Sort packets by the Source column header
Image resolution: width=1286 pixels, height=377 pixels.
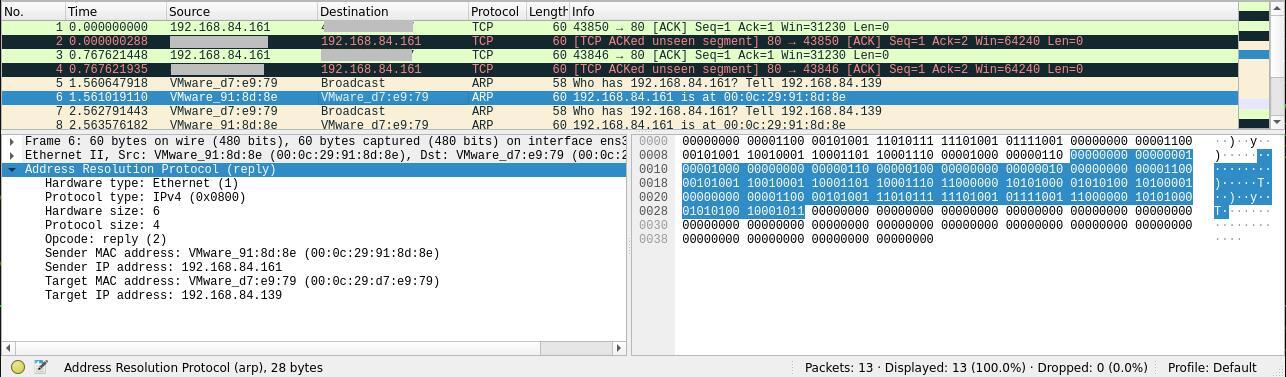[x=242, y=11]
